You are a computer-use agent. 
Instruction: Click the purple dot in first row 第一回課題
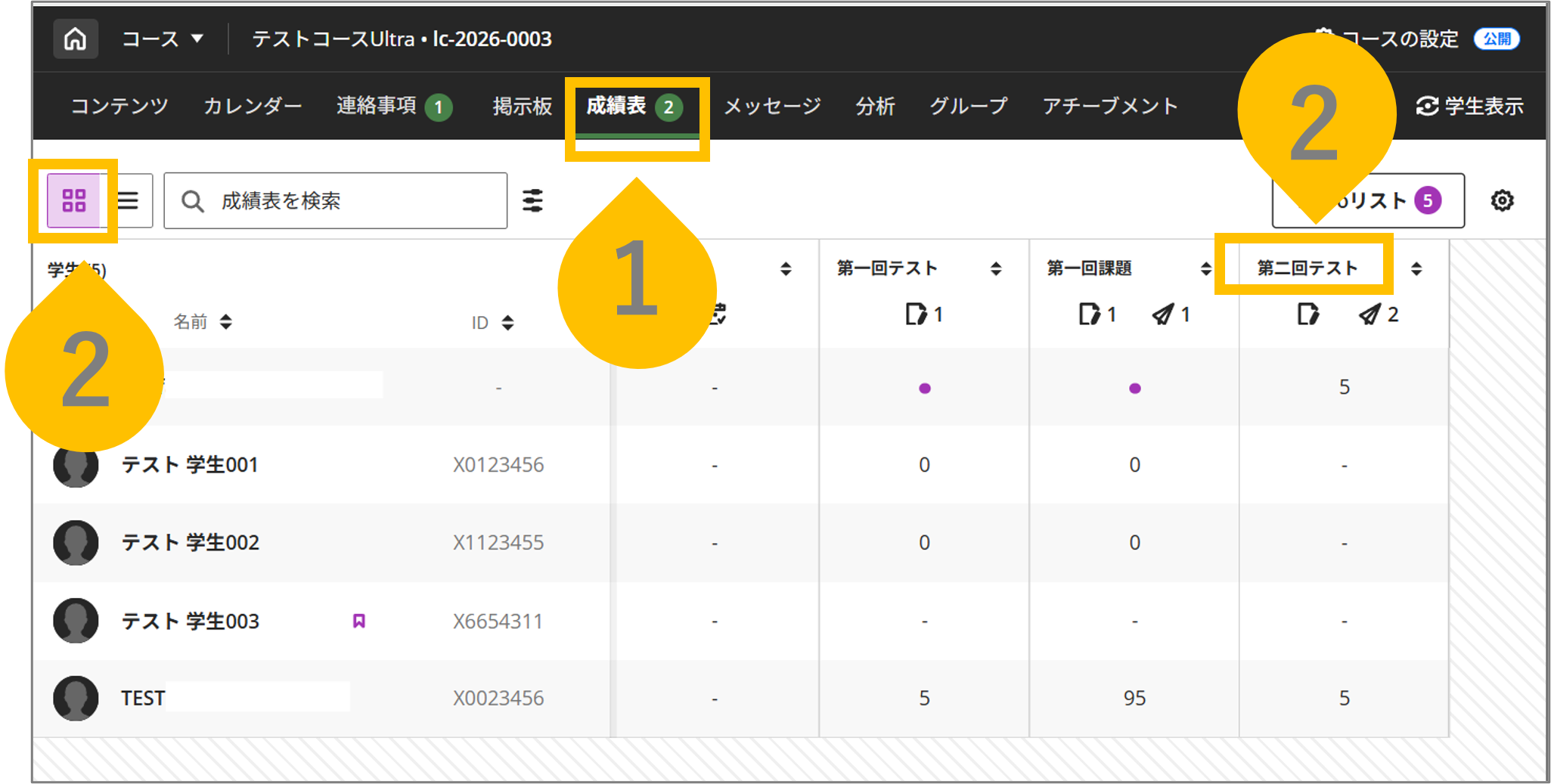(x=1134, y=388)
